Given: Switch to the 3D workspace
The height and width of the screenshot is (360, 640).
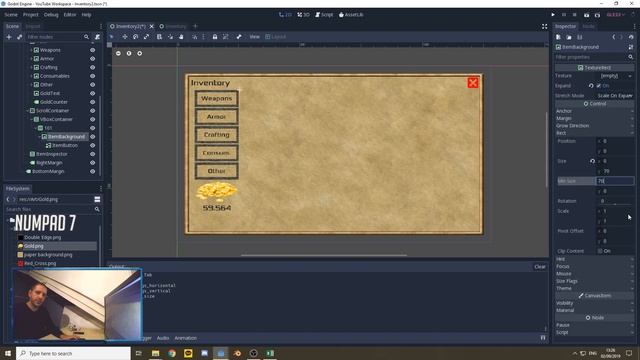Looking at the screenshot, I should click(303, 15).
